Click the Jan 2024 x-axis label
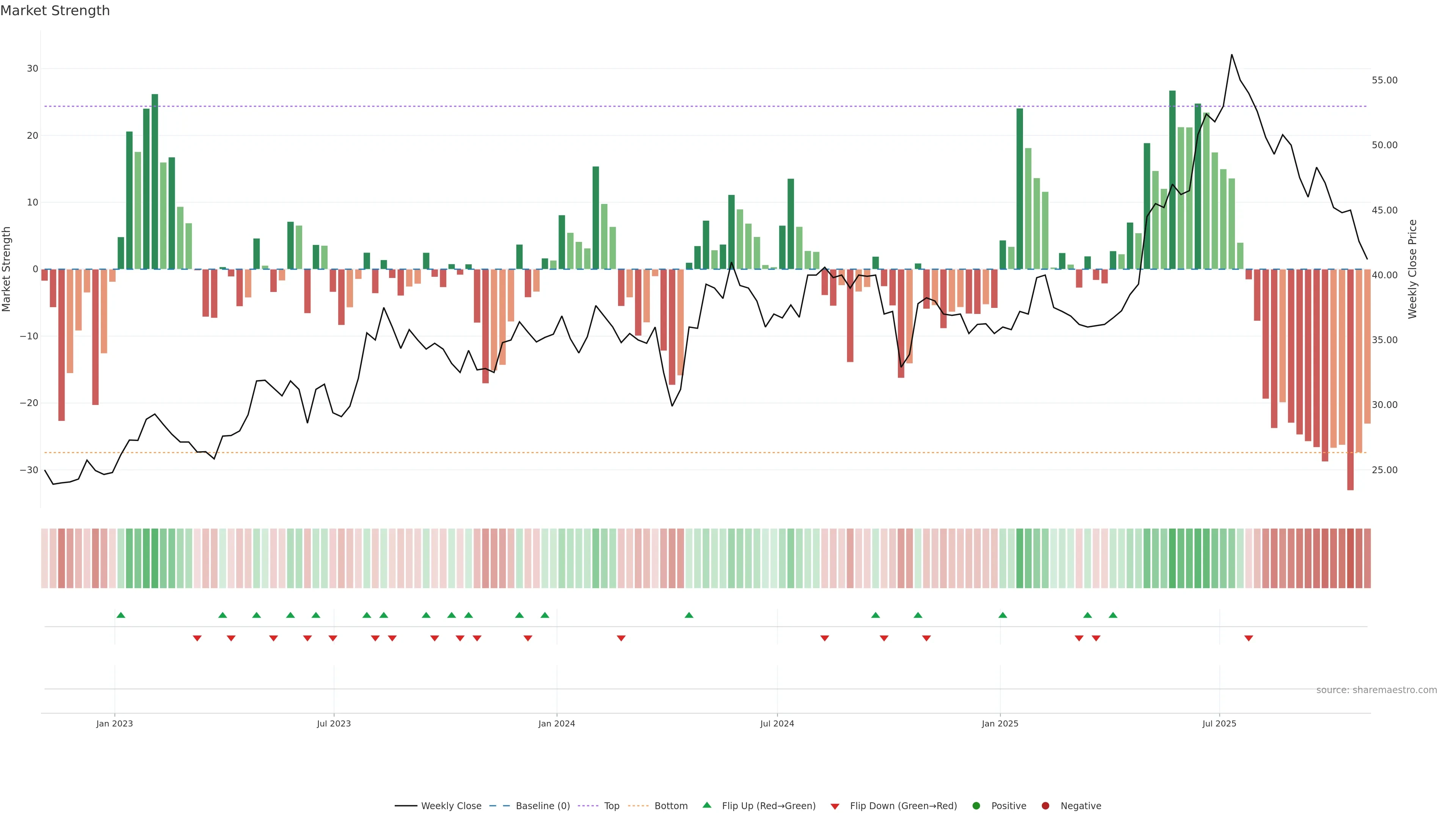Screen dimensions: 1456x819 point(556,723)
